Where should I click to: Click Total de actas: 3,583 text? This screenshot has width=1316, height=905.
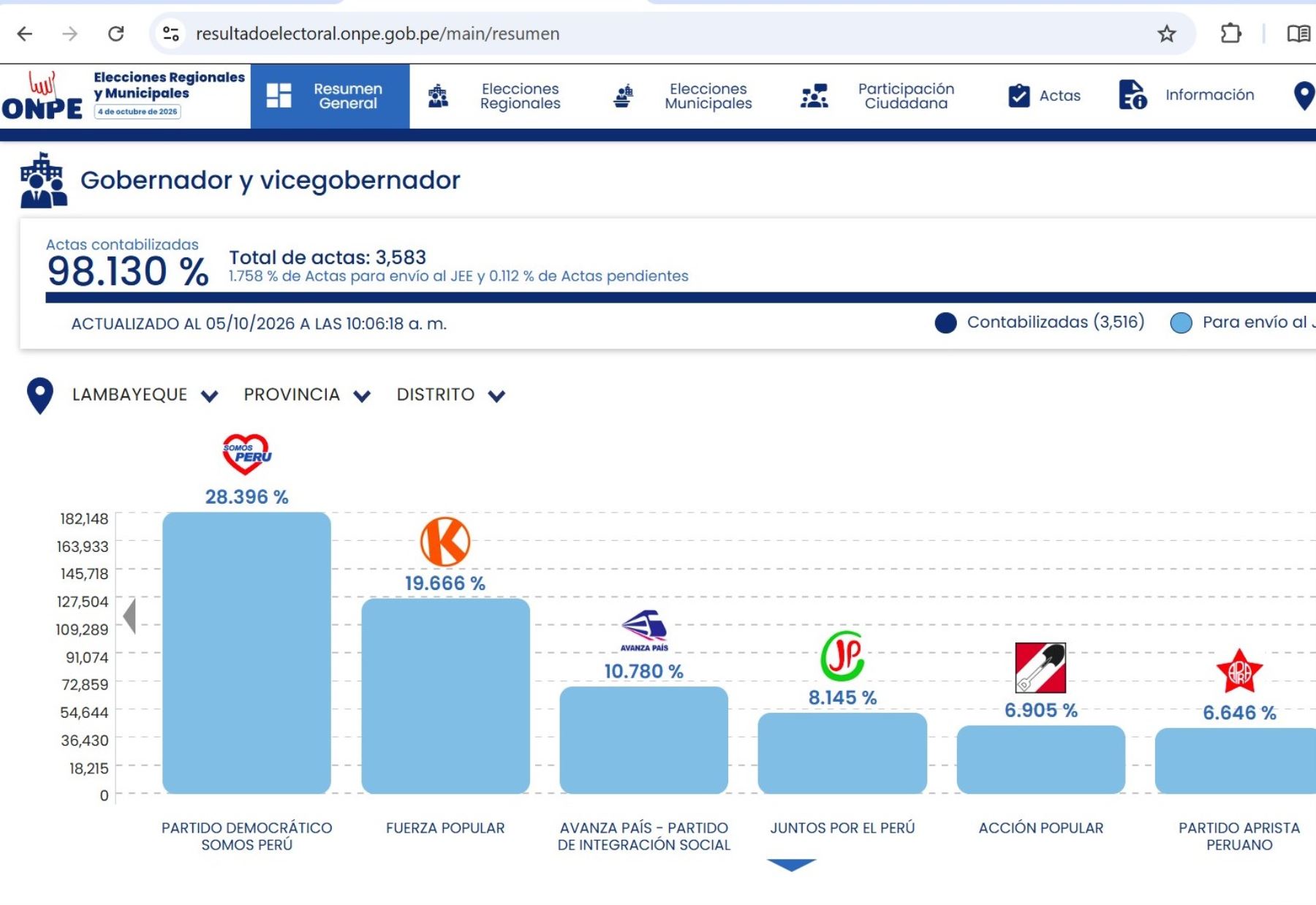tap(328, 257)
